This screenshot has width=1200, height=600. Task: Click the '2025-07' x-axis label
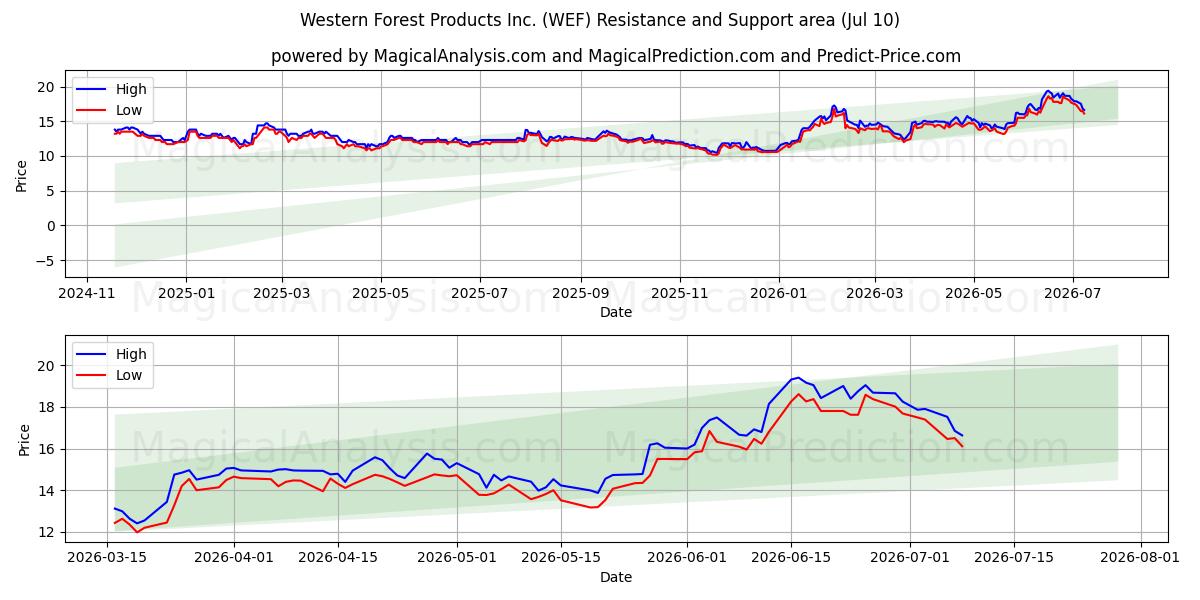coord(480,294)
